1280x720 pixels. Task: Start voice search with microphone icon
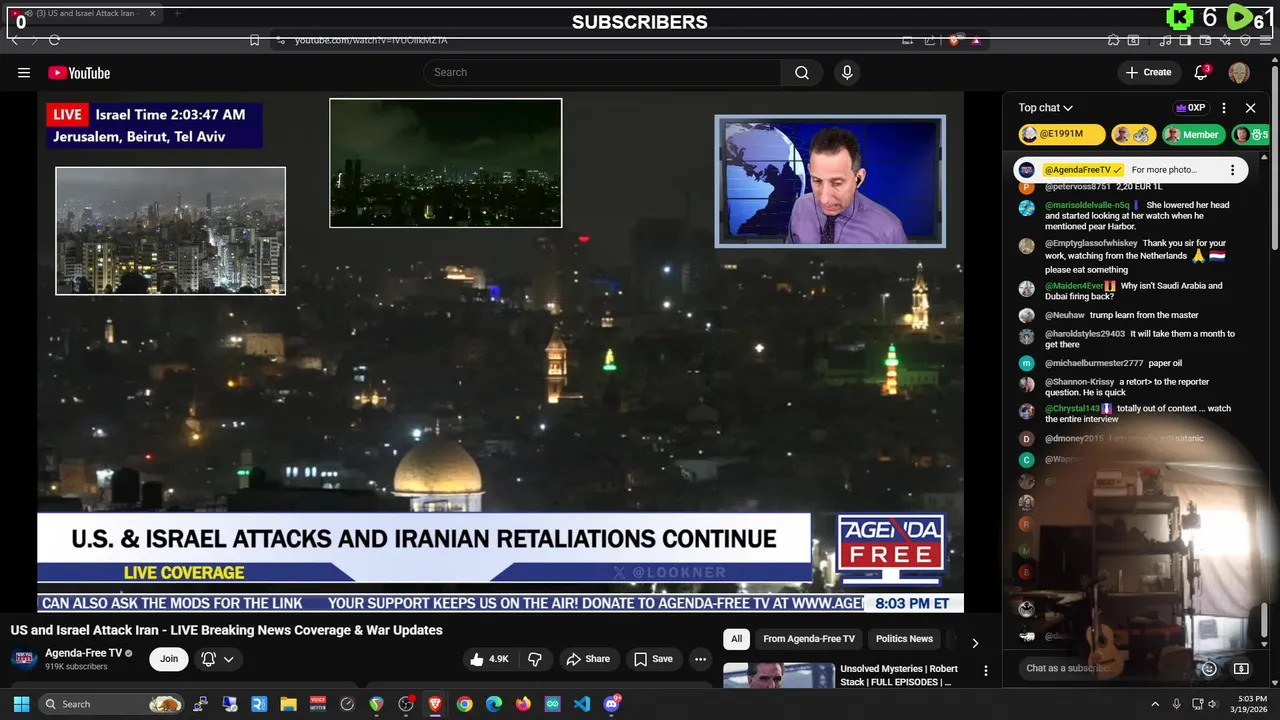click(x=847, y=72)
